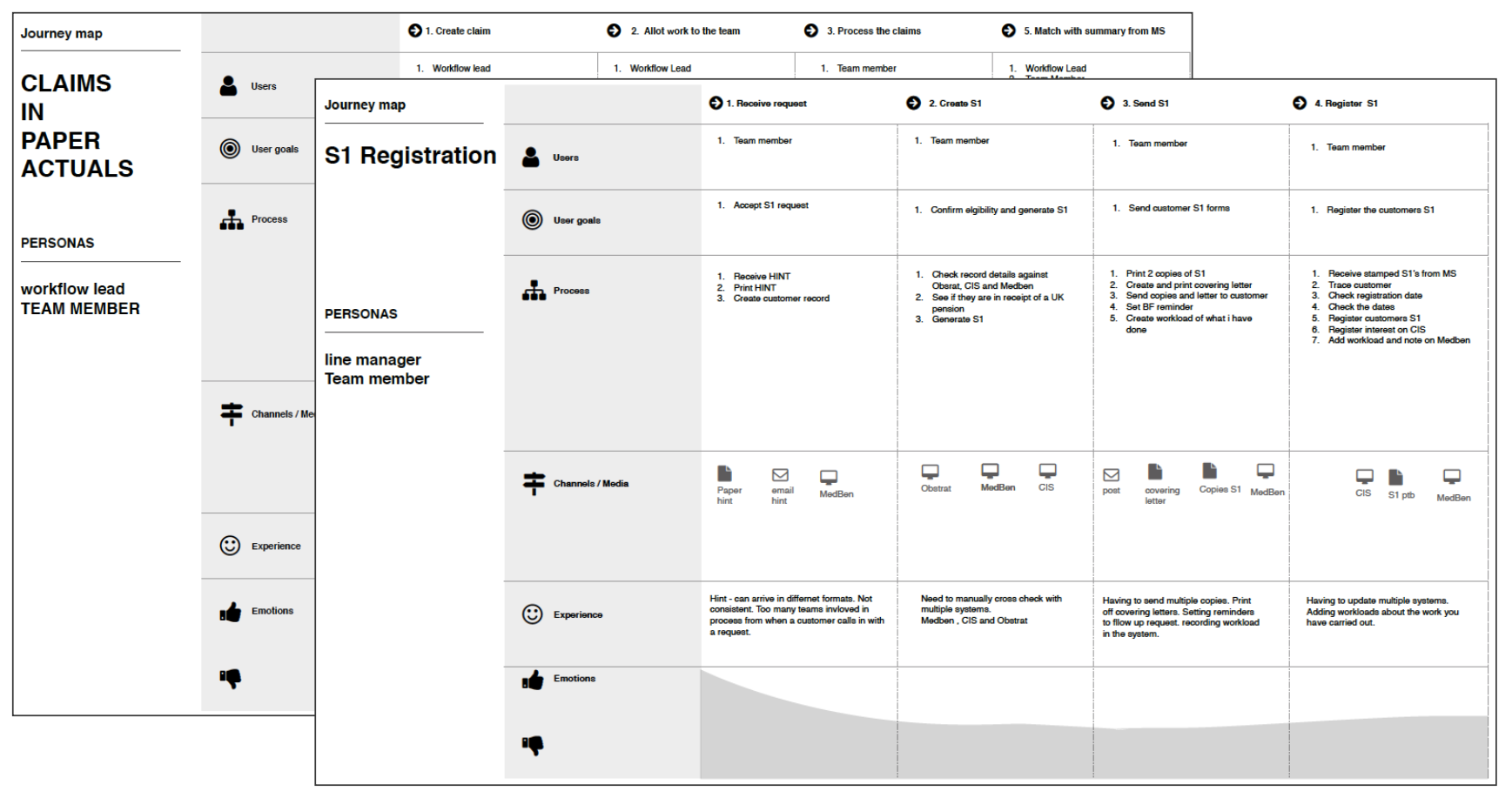1512x798 pixels.
Task: Click the Emotions thumbs-up icon in S1 Registration map
Action: (x=533, y=680)
